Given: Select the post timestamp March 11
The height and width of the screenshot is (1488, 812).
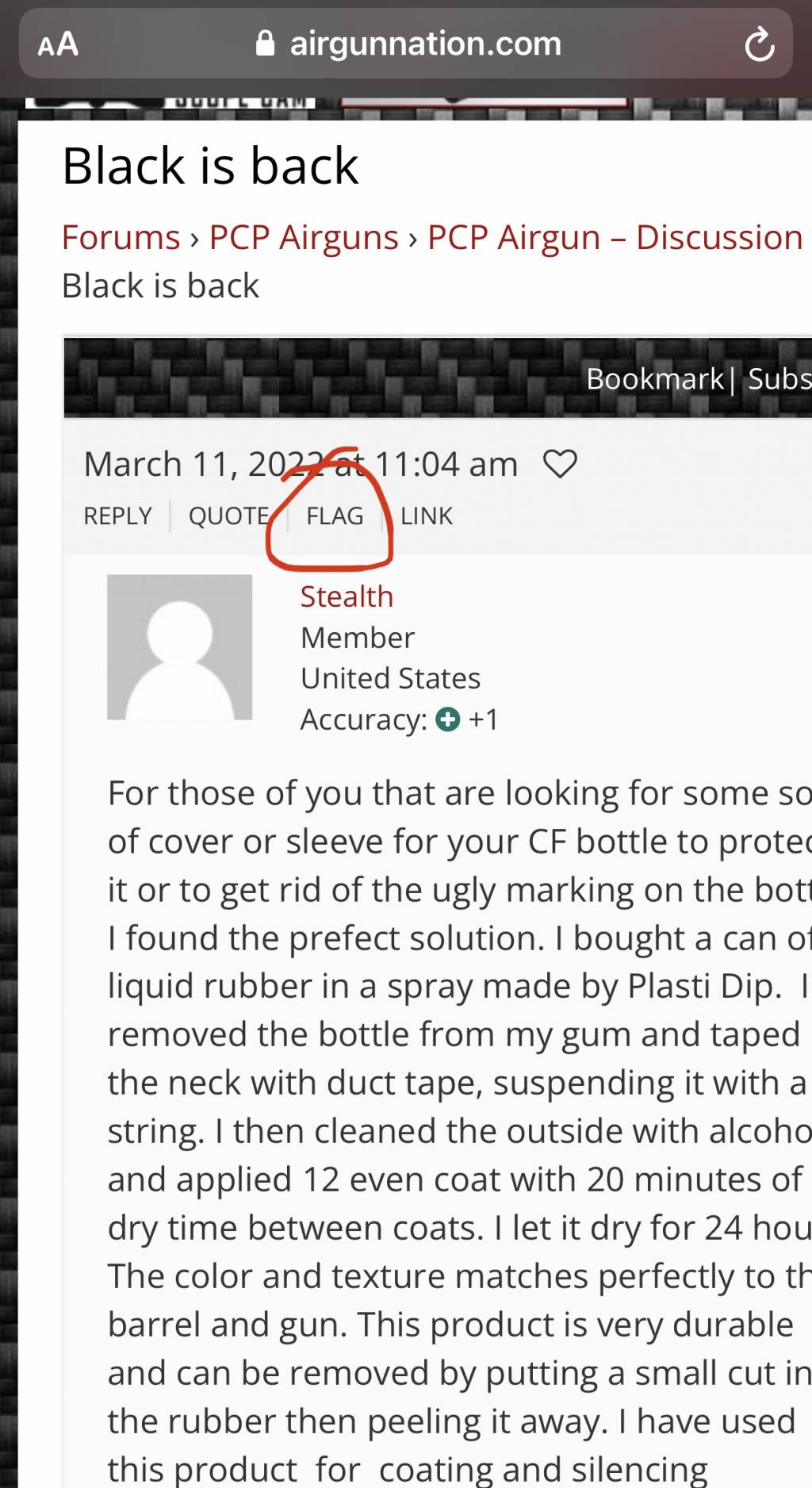Looking at the screenshot, I should [x=301, y=464].
